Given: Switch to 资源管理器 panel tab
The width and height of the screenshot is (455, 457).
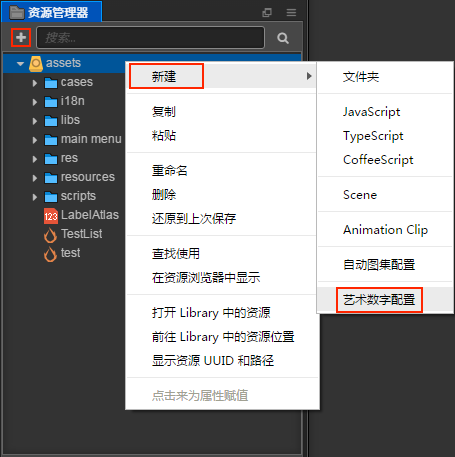Looking at the screenshot, I should coord(52,12).
